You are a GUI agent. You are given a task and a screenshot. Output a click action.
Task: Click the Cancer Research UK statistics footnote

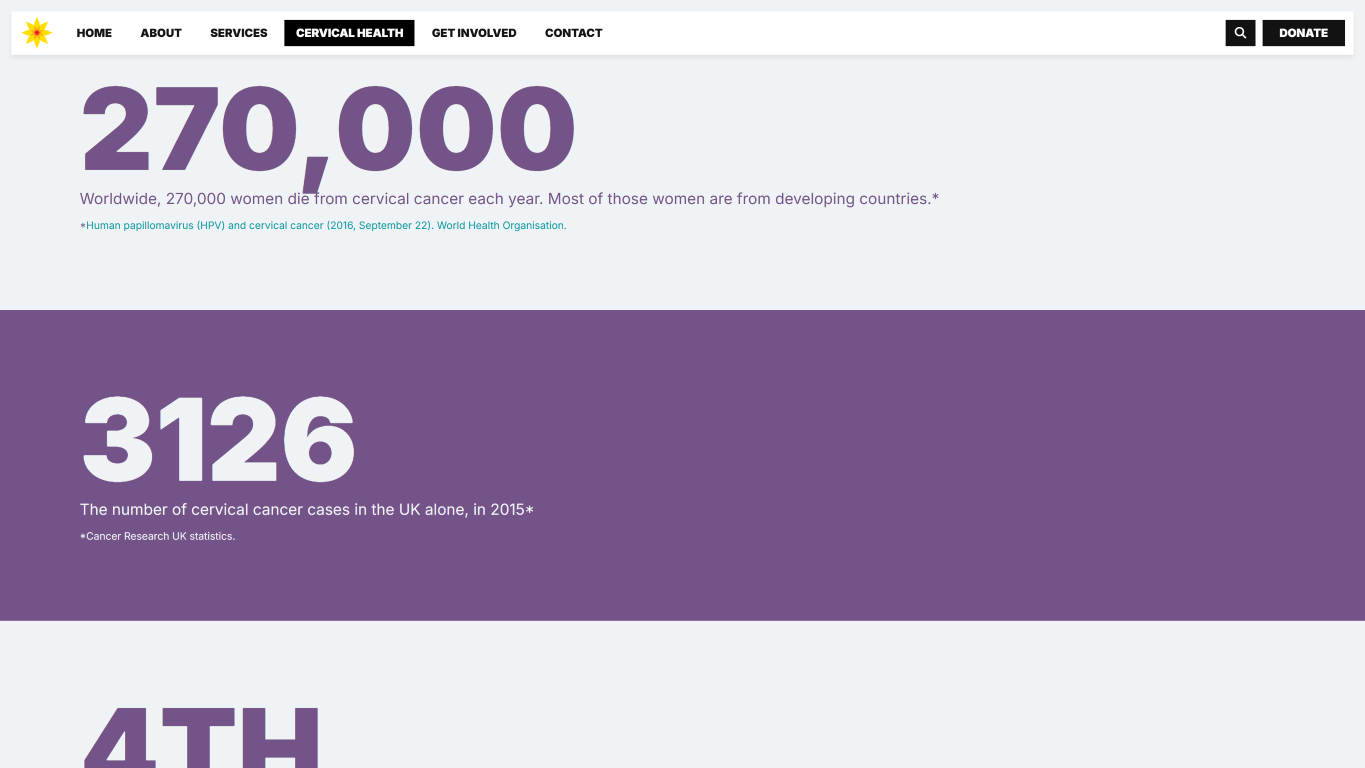(x=160, y=537)
